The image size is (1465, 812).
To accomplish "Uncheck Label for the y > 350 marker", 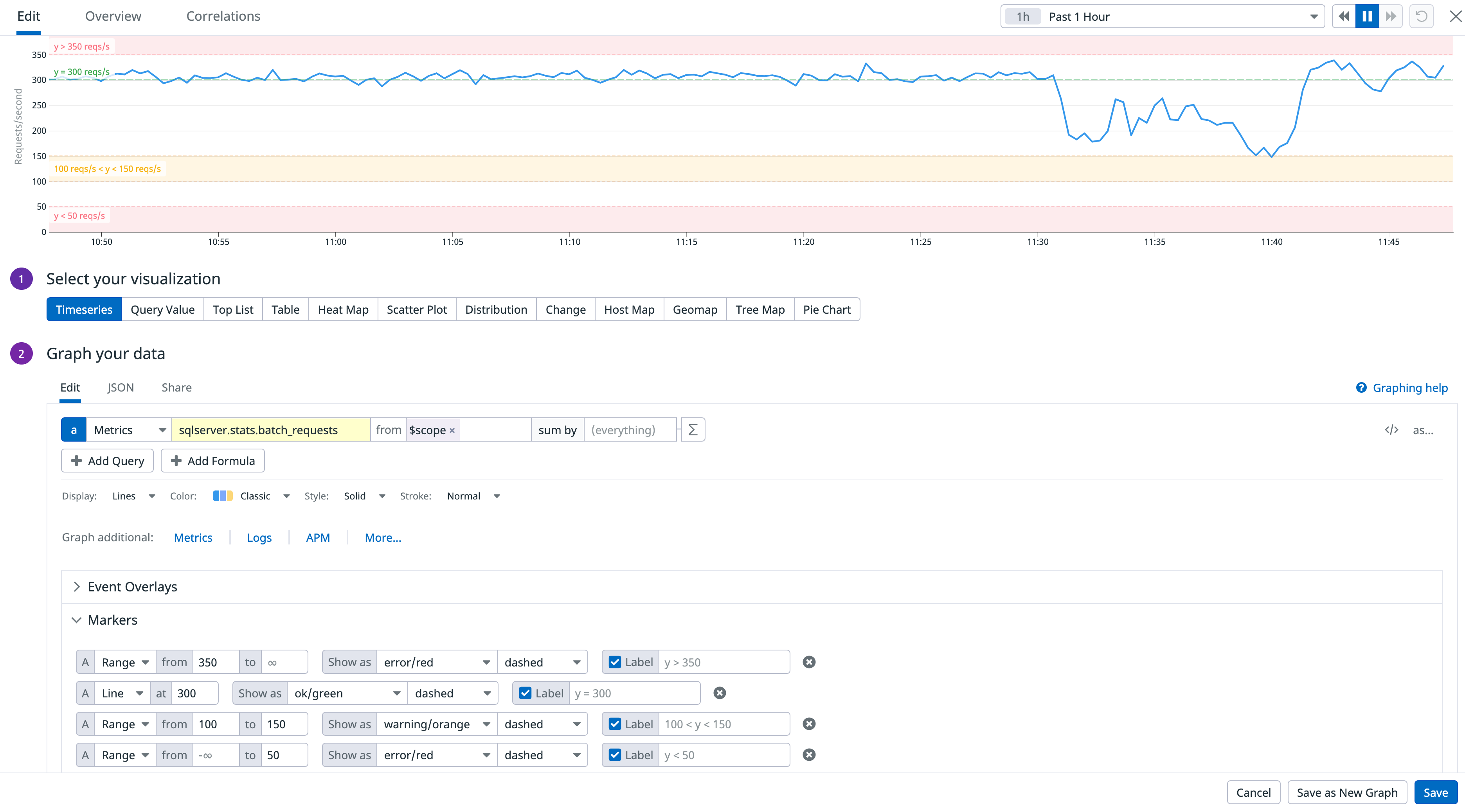I will [615, 662].
